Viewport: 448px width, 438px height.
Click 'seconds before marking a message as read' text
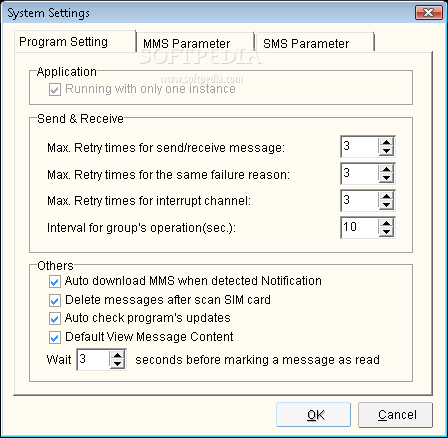257,360
